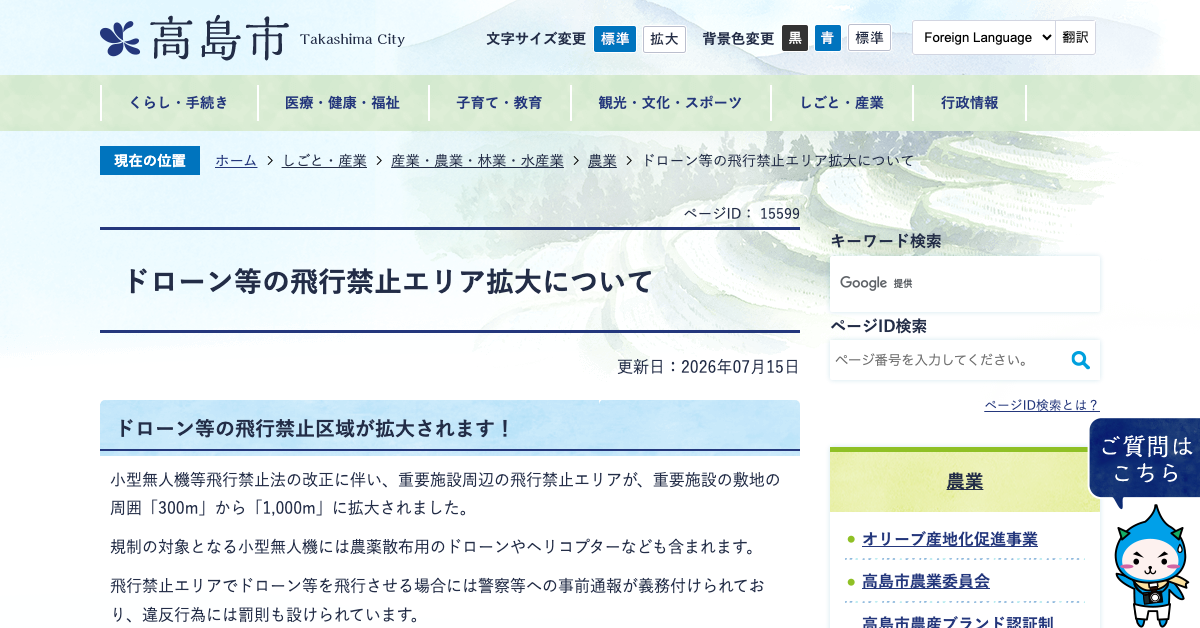Open the 観光・文化・スポーツ menu
The height and width of the screenshot is (628, 1200).
671,103
